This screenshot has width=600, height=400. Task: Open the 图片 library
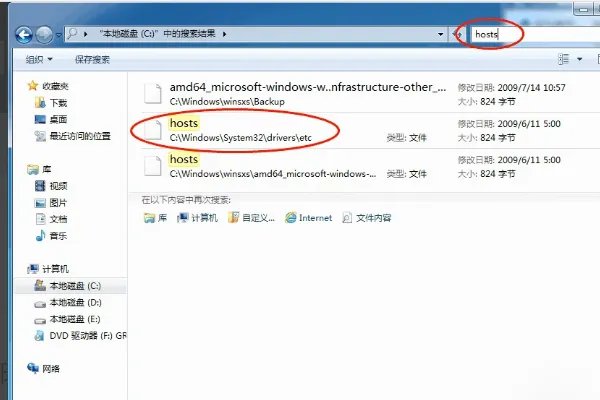51,202
